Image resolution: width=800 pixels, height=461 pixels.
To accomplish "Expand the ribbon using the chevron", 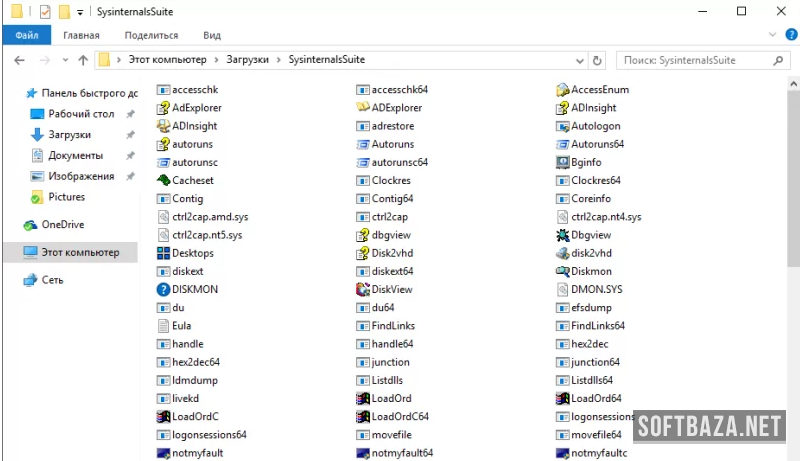I will click(x=768, y=35).
